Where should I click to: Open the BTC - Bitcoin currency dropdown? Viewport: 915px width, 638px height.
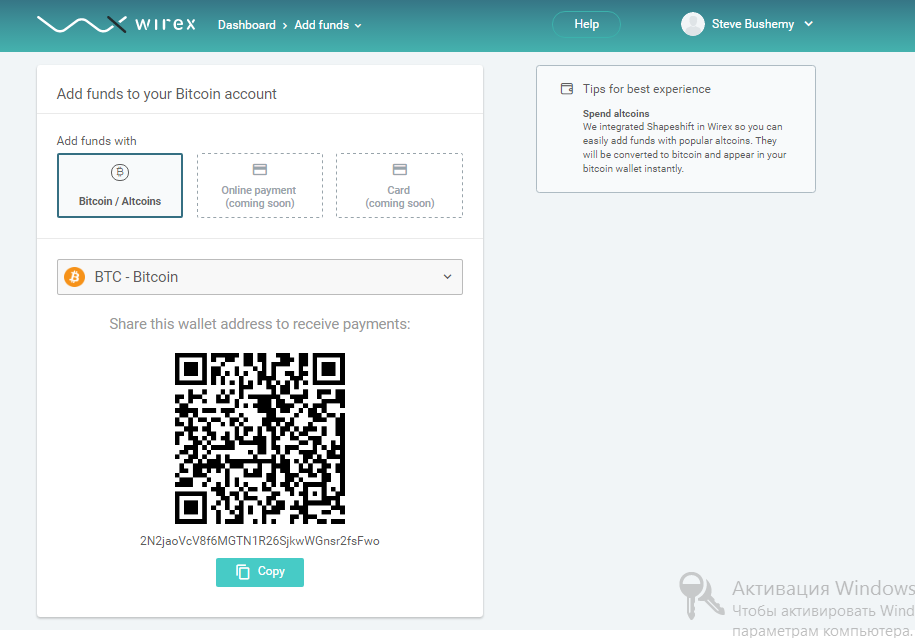tap(260, 277)
